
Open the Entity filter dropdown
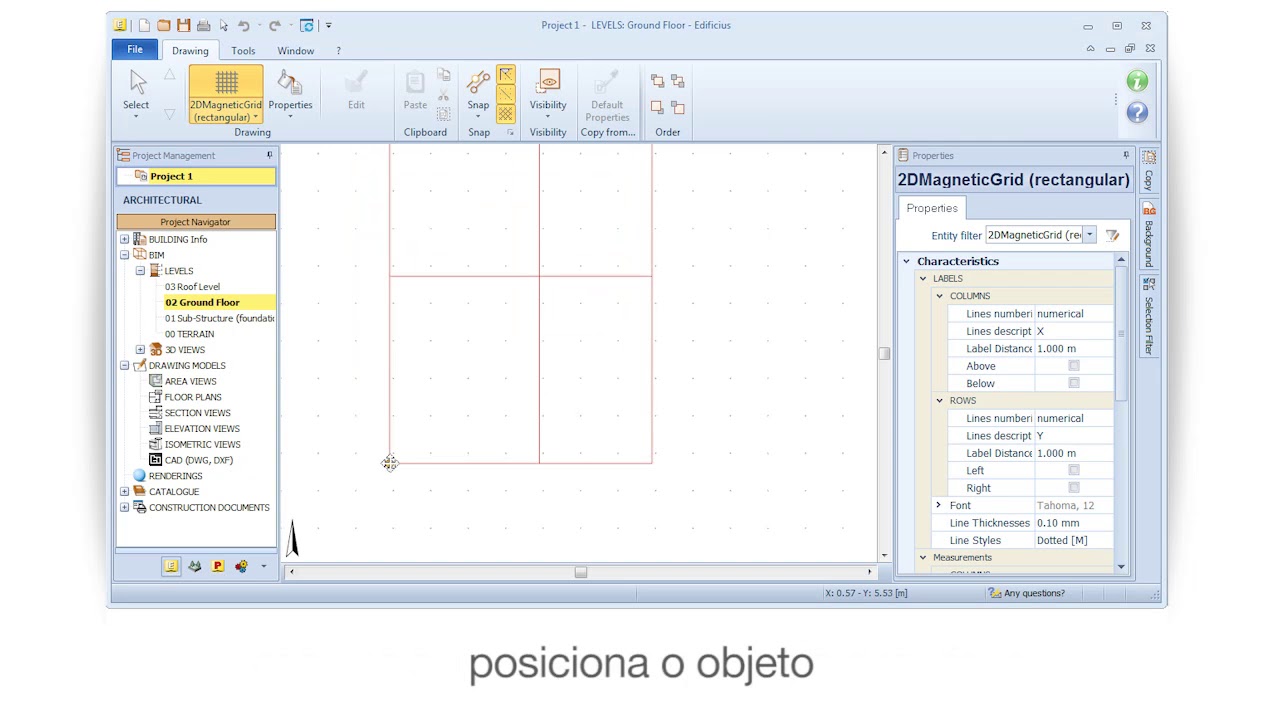pos(1089,235)
